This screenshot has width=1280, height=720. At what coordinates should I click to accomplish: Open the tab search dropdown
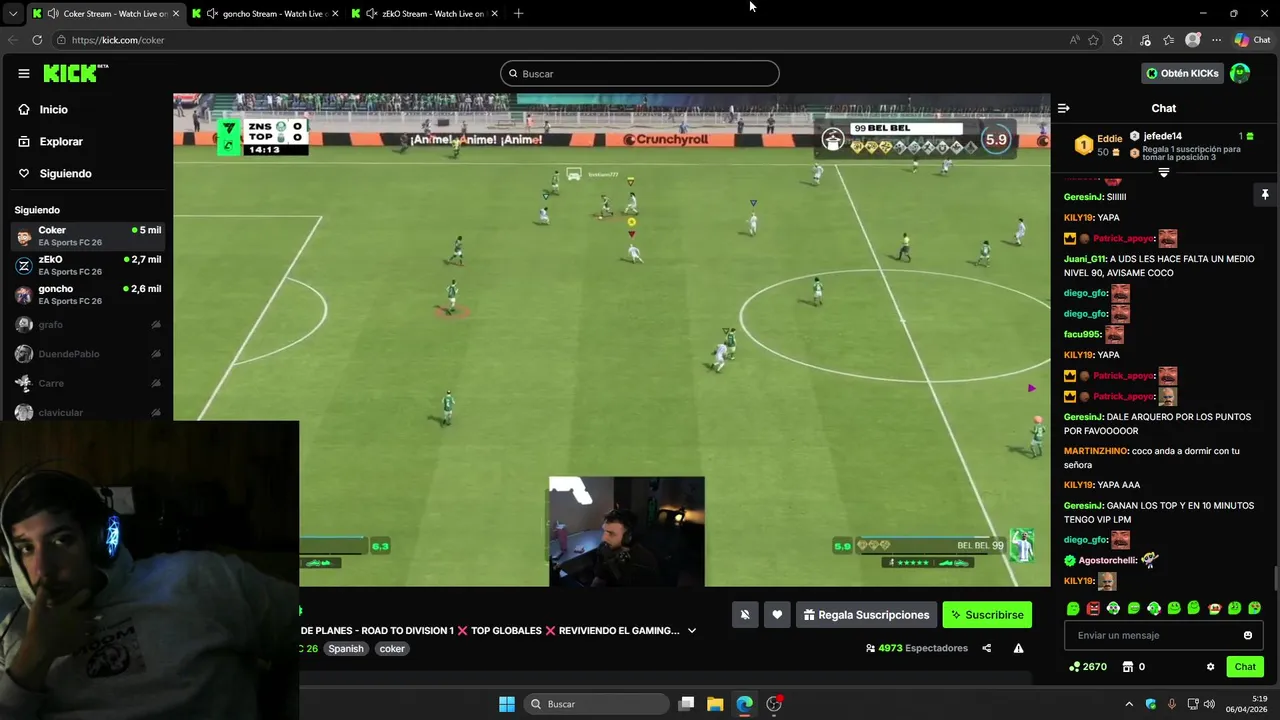[12, 14]
